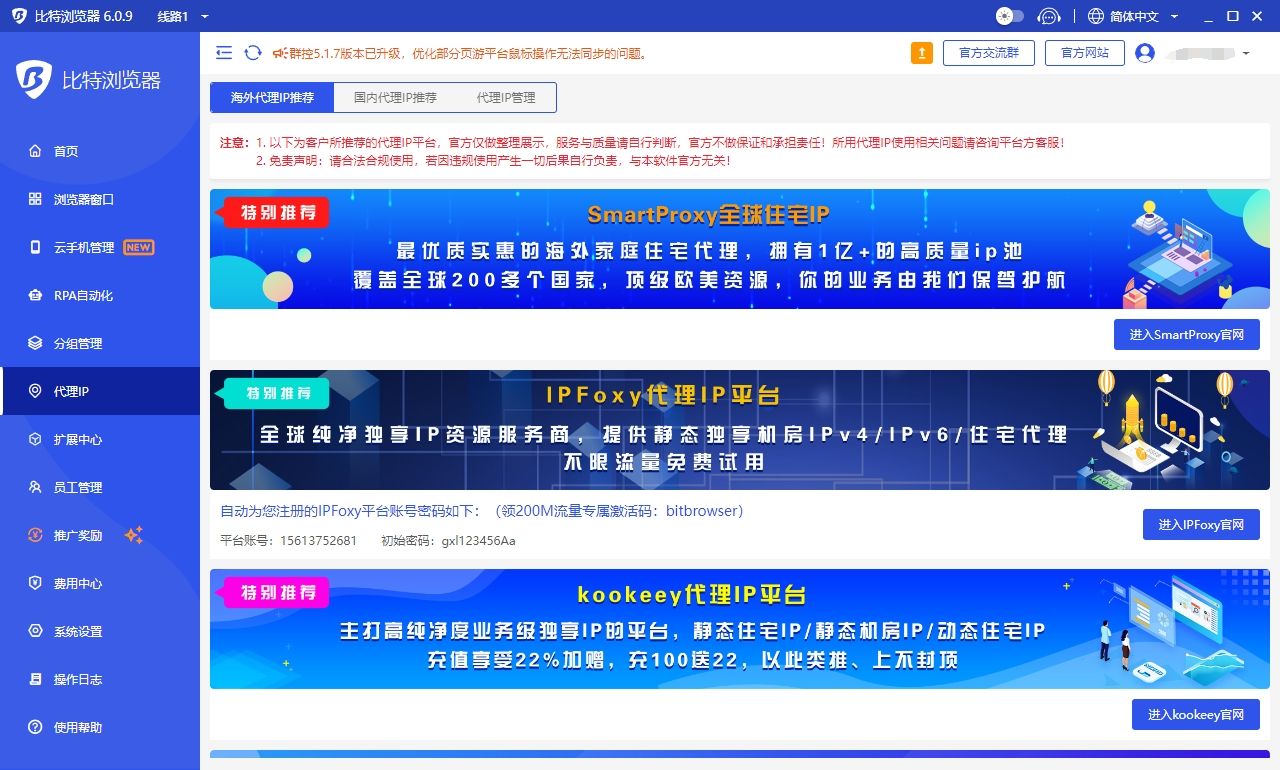Click 进入IPFoxy官网 button
The height and width of the screenshot is (770, 1280).
[1201, 524]
